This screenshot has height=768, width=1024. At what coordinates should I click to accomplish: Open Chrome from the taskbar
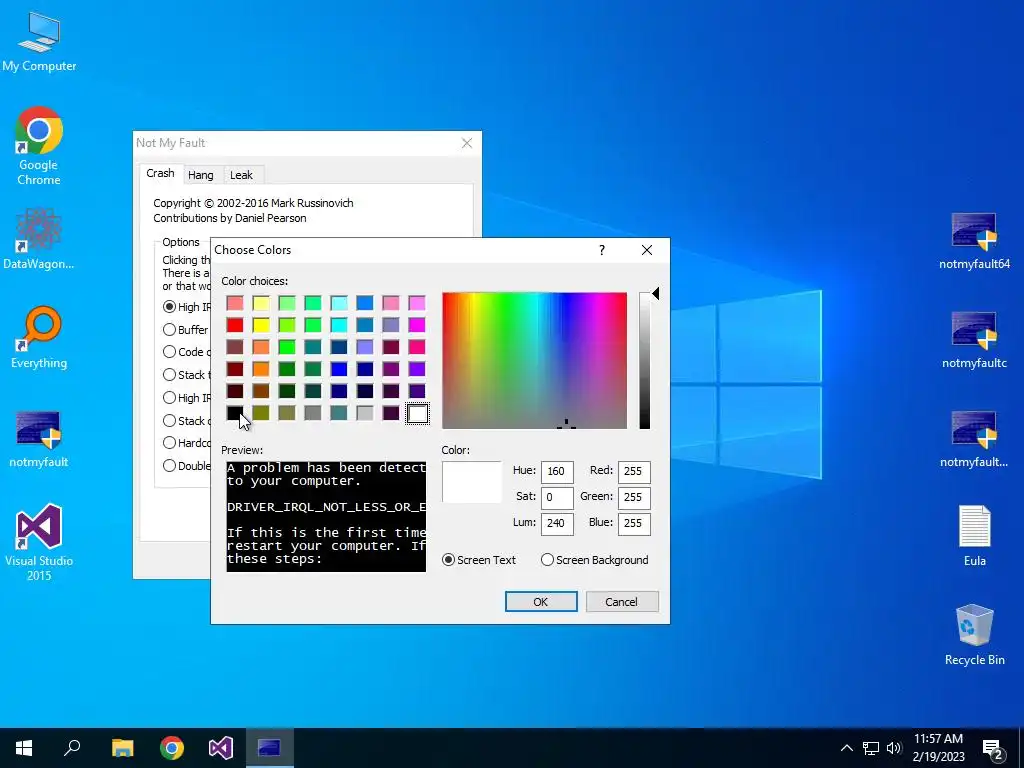(x=172, y=748)
